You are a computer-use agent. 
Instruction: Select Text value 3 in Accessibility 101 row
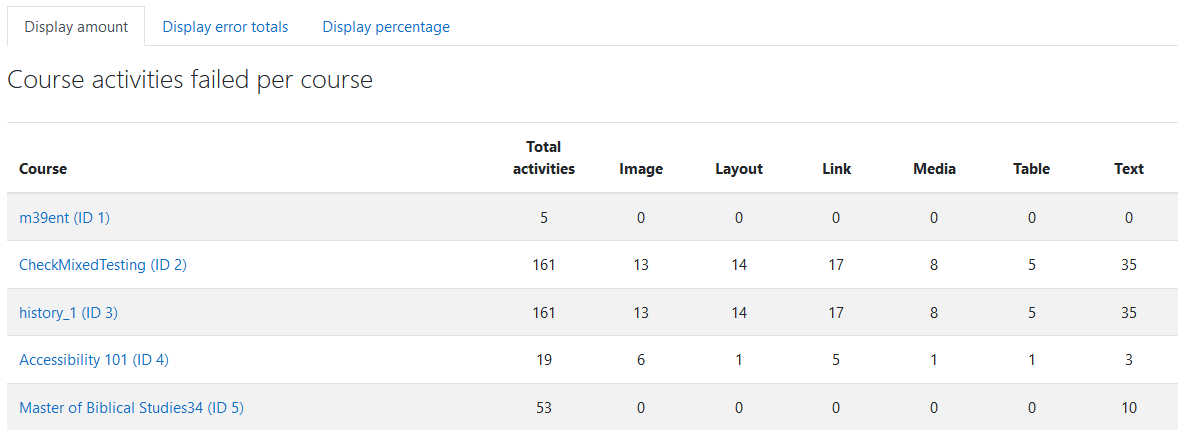coord(1129,360)
